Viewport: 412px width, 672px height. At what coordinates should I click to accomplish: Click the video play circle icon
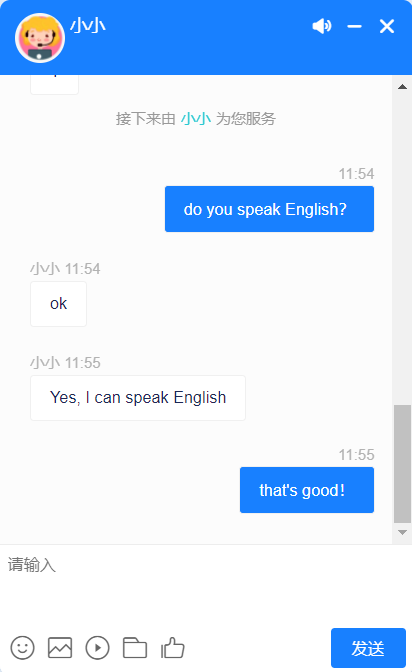click(x=97, y=648)
